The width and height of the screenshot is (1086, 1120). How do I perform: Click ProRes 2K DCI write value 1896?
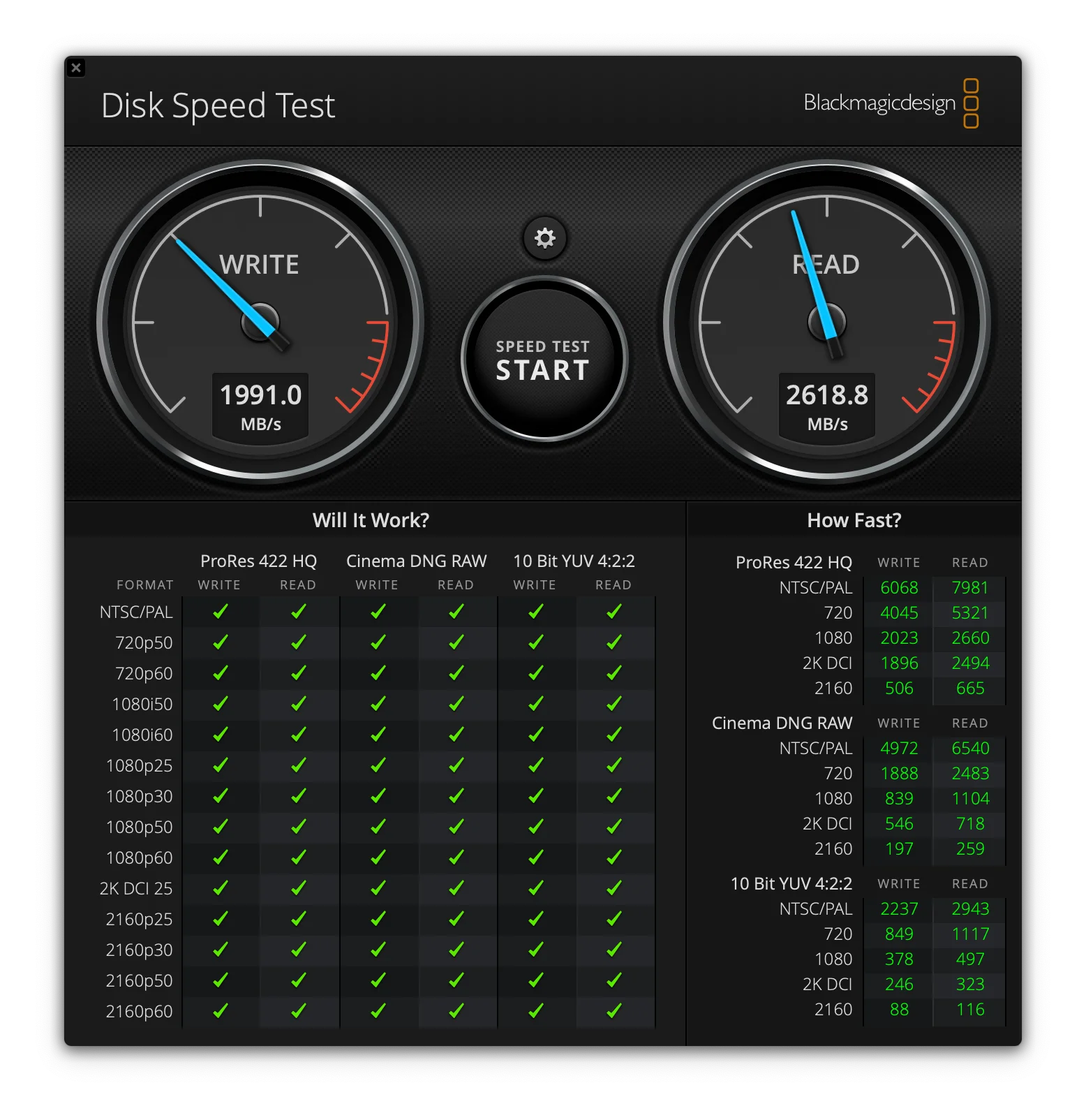899,663
